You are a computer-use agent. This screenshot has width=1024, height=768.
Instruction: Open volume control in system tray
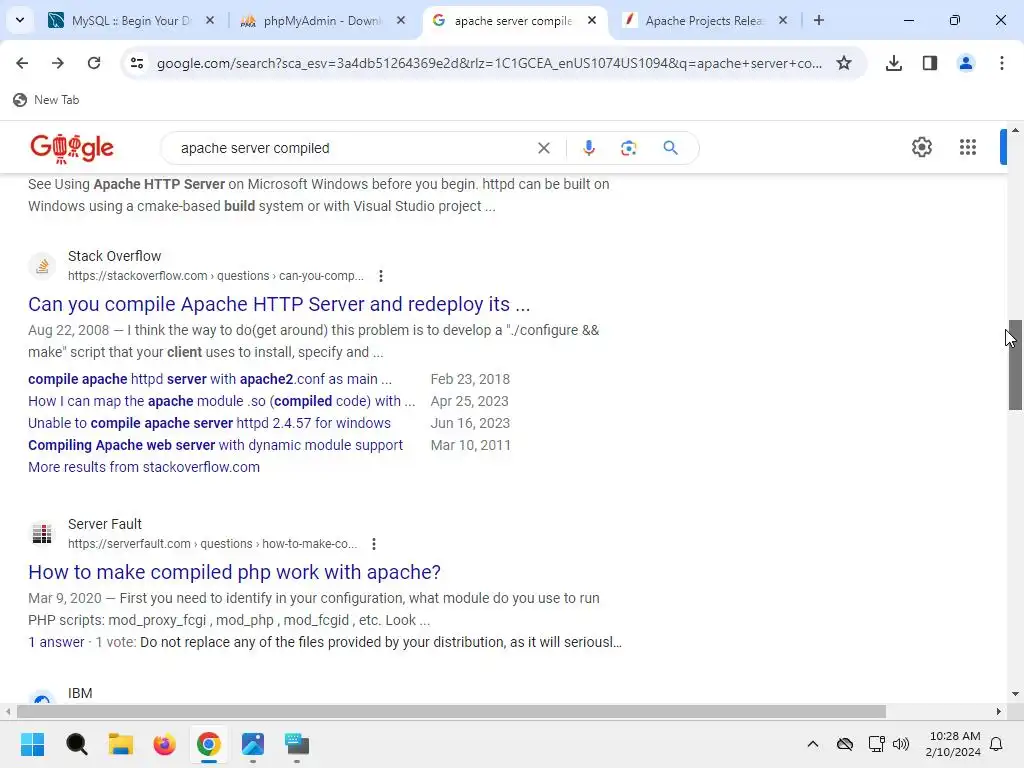point(901,744)
